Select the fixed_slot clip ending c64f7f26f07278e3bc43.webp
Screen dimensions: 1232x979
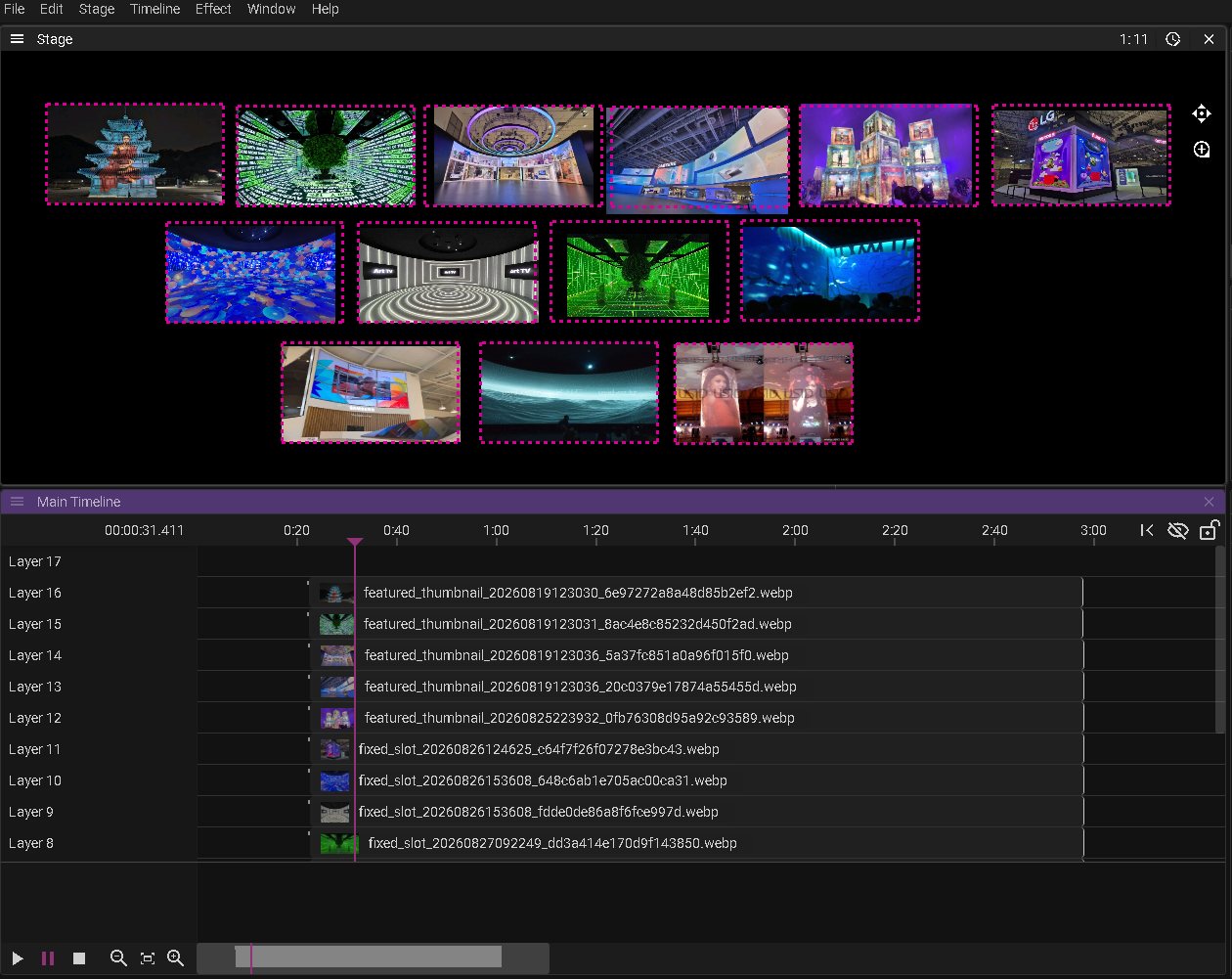696,749
